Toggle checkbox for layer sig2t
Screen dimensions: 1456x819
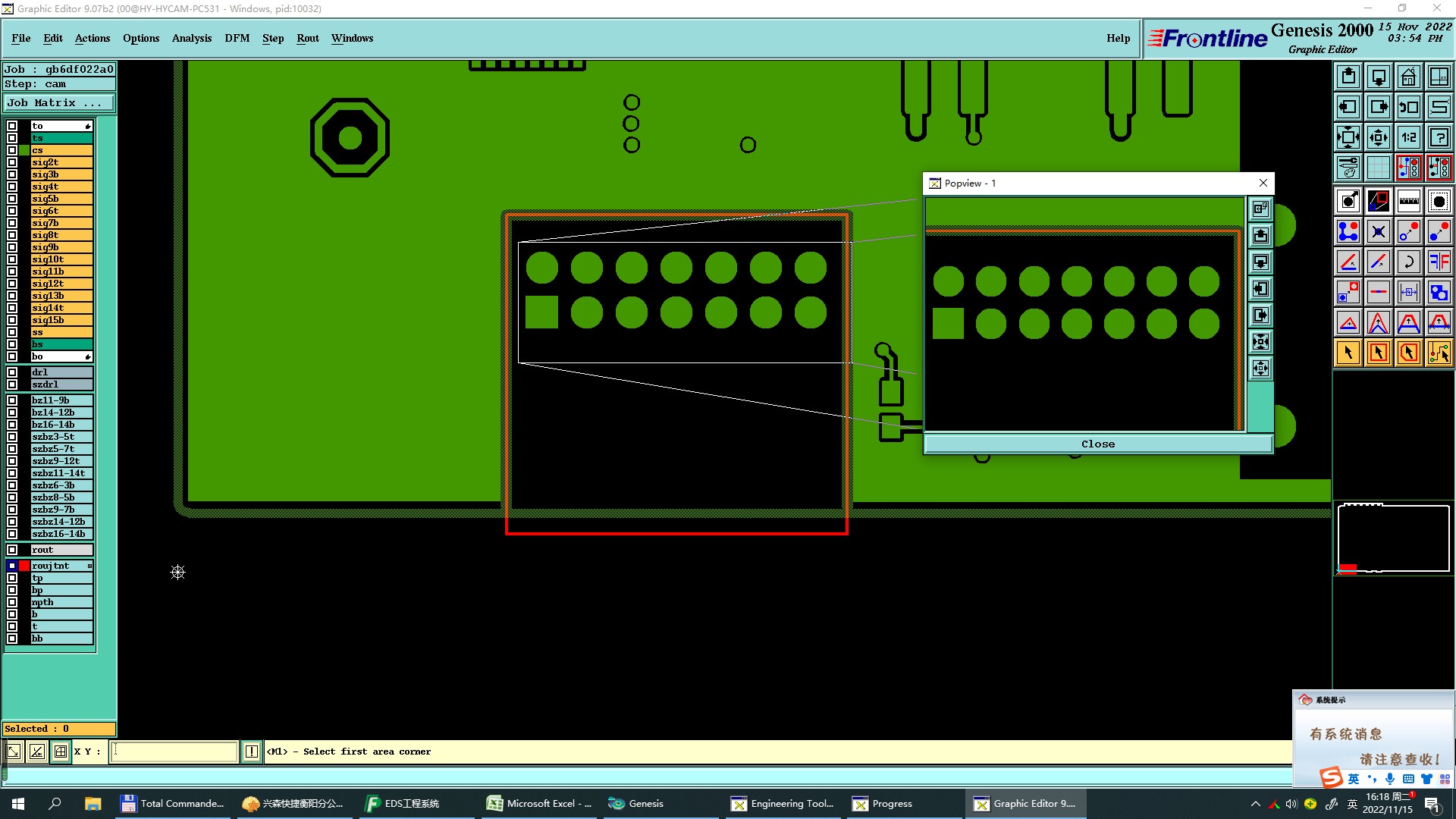click(x=12, y=162)
